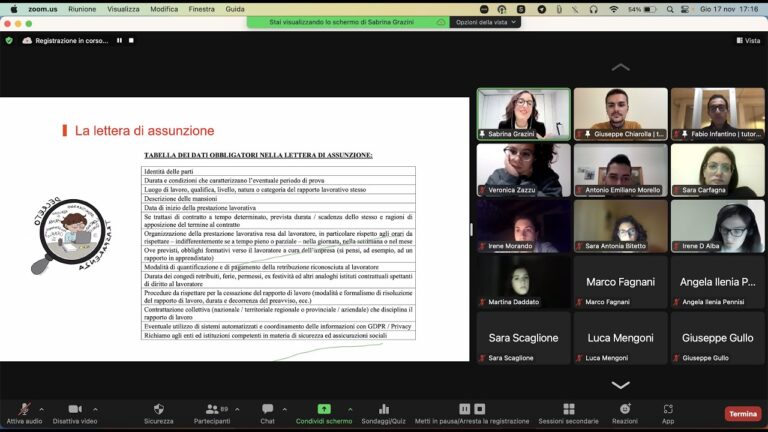
Task: Open the Finestra menu
Action: pyautogui.click(x=201, y=9)
